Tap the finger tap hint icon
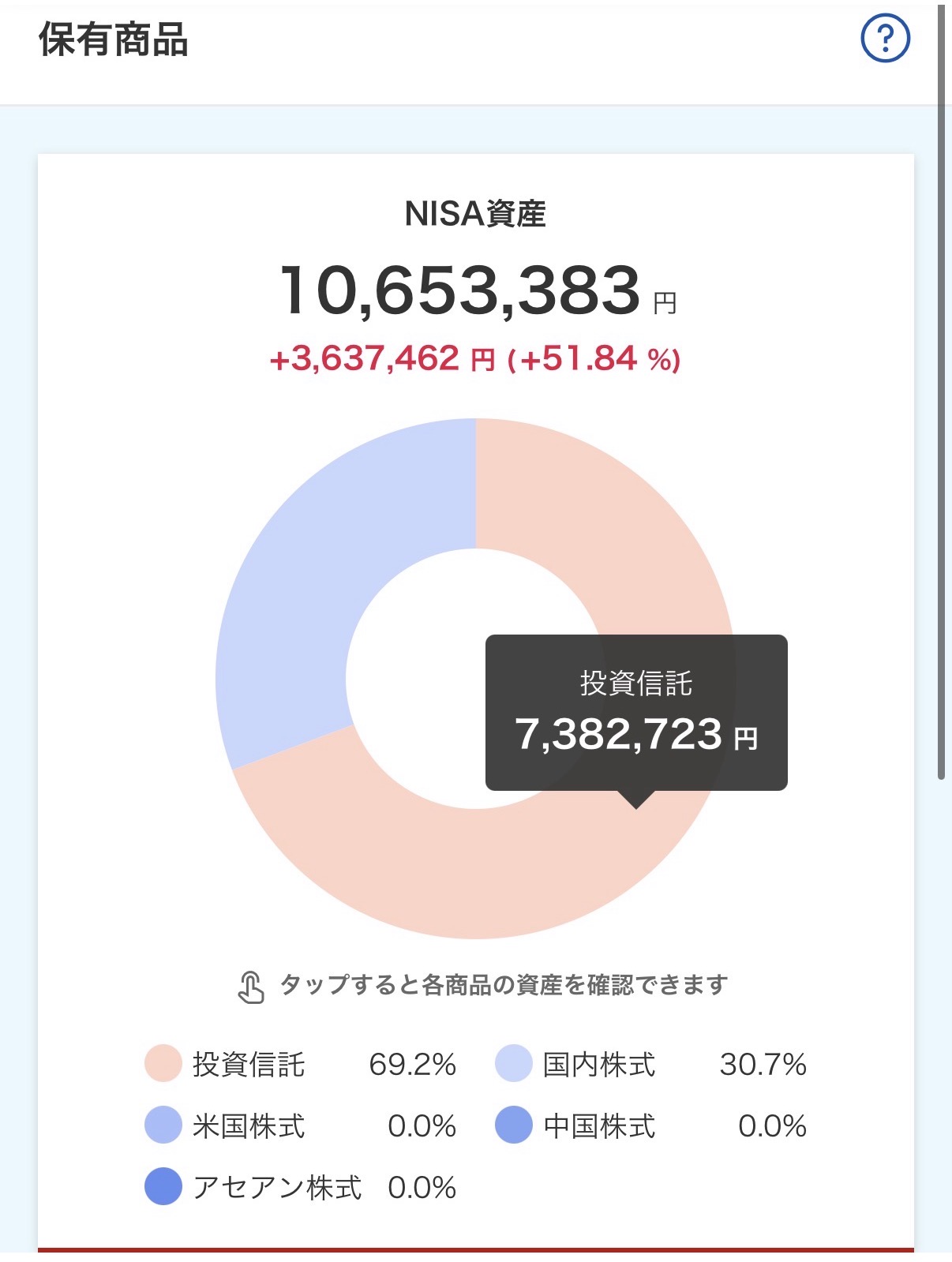The width and height of the screenshot is (952, 1262). (250, 987)
